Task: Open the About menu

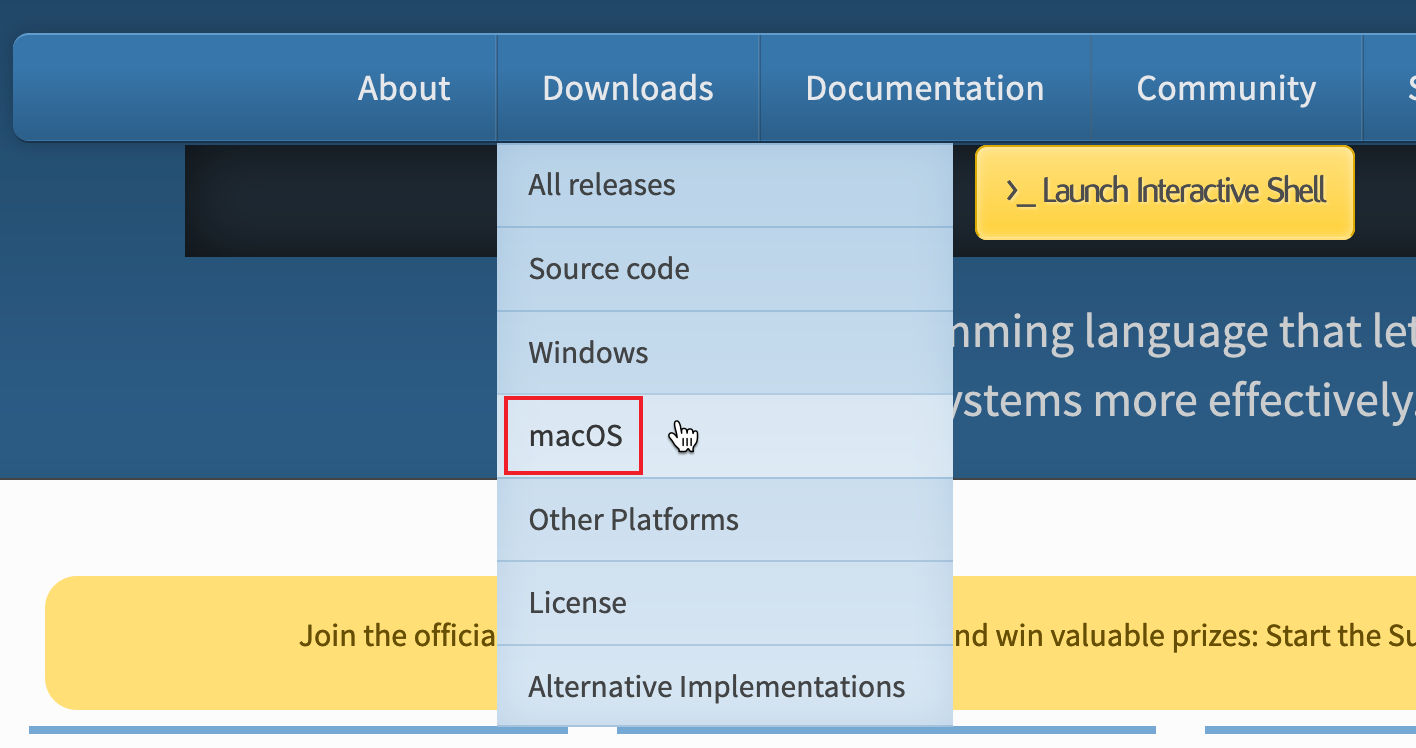Action: tap(404, 88)
